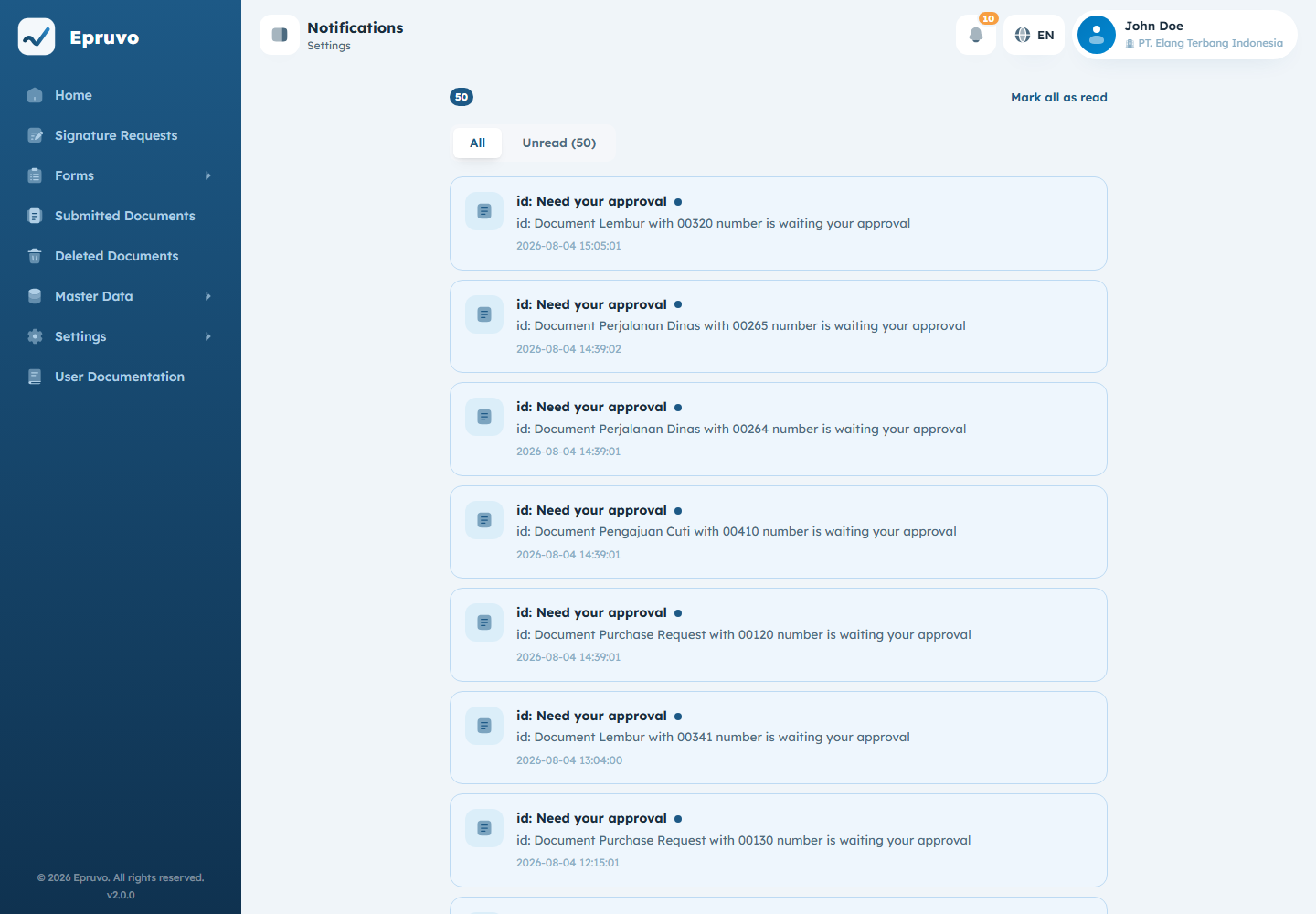The image size is (1316, 914).
Task: Click PT. Elang Terbang Indonesia company name
Action: 1210,43
